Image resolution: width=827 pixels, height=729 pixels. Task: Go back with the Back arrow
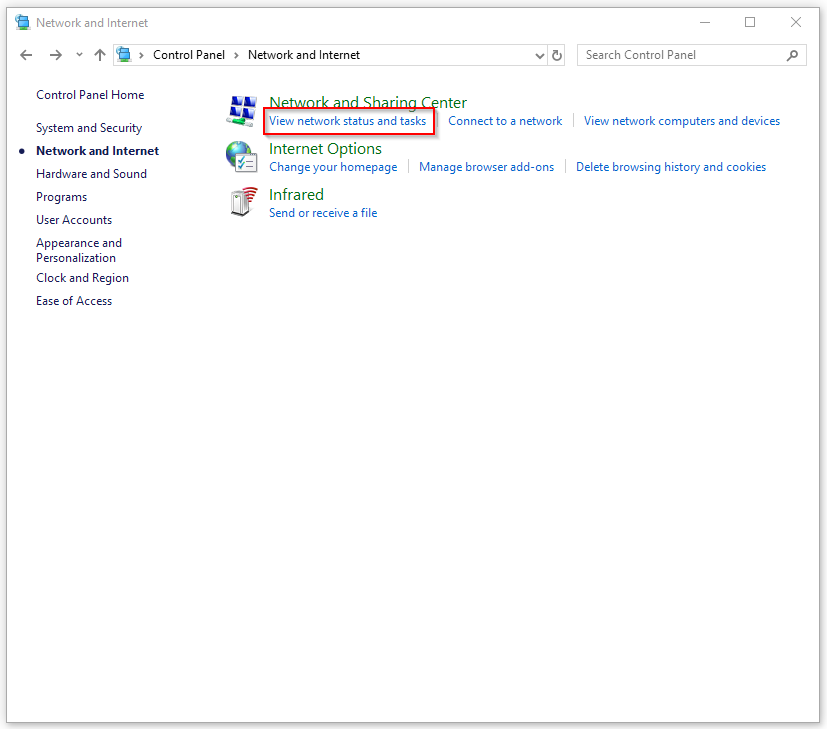pos(27,55)
